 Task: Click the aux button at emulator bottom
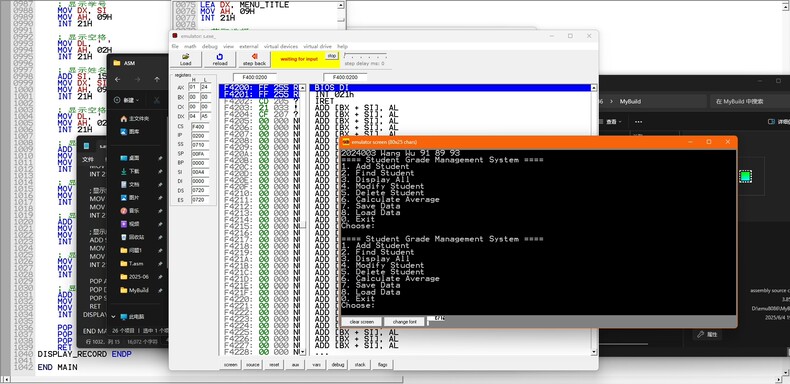(x=295, y=364)
